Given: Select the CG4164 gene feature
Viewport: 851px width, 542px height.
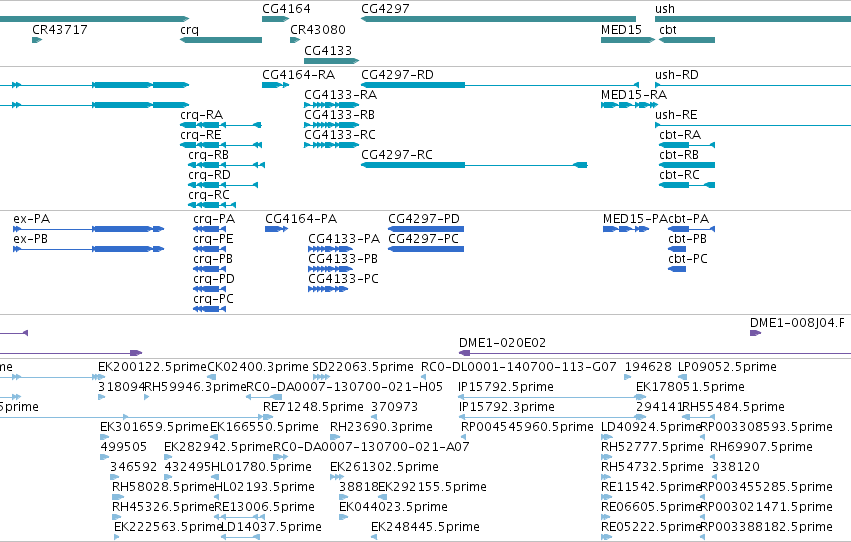Looking at the screenshot, I should (275, 19).
